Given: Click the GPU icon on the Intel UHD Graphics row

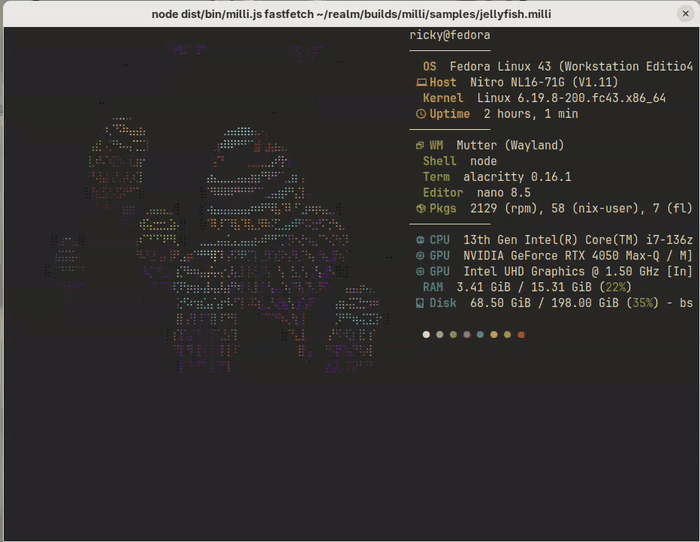Looking at the screenshot, I should coord(420,271).
